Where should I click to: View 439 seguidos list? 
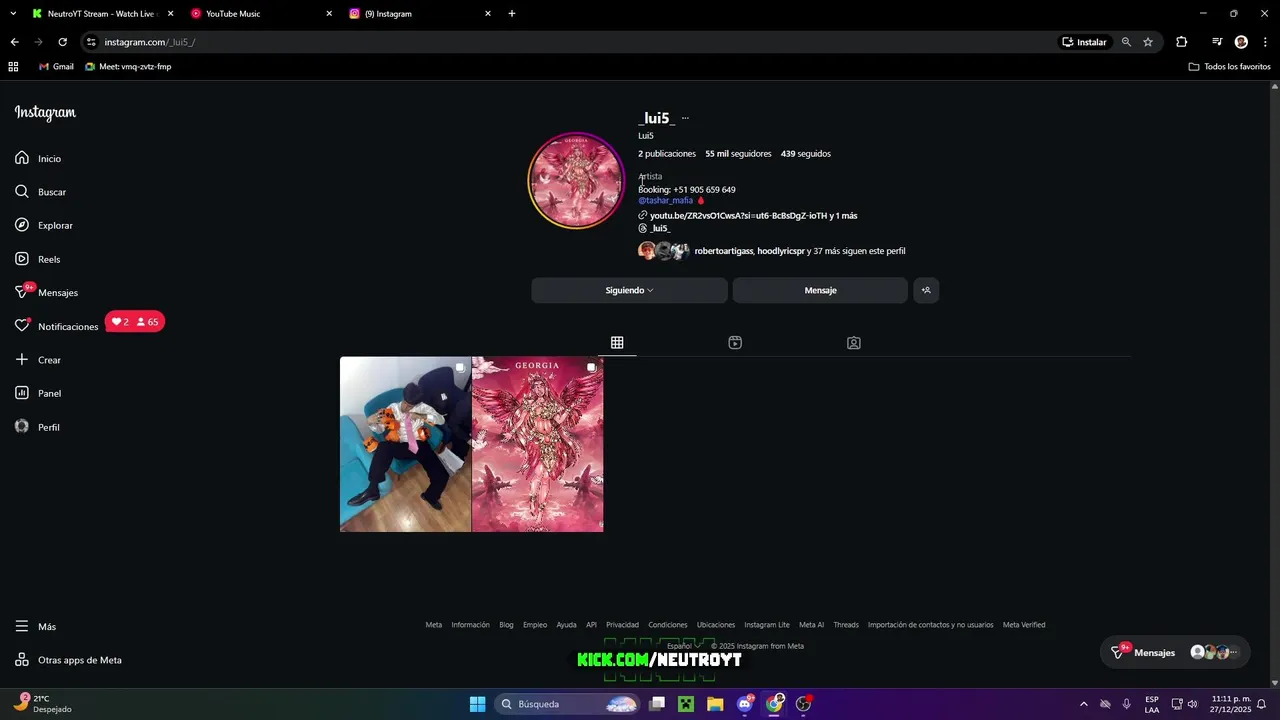806,154
